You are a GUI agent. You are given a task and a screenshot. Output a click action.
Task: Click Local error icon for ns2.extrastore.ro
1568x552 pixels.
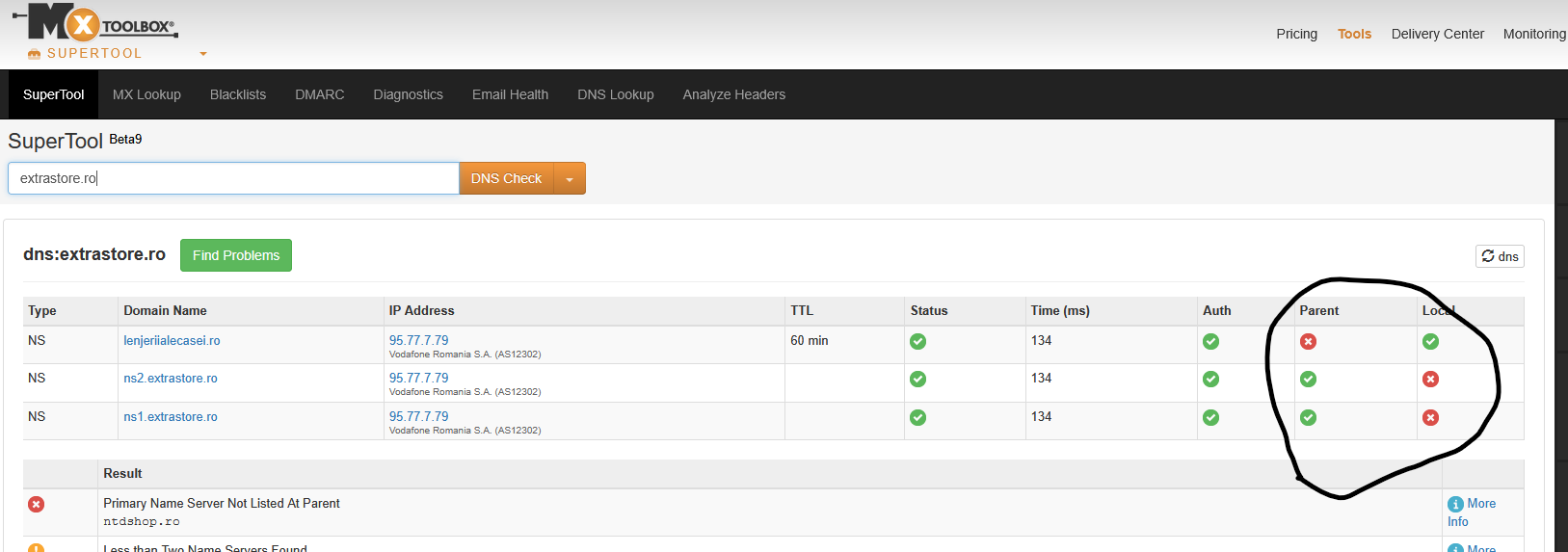coord(1431,380)
